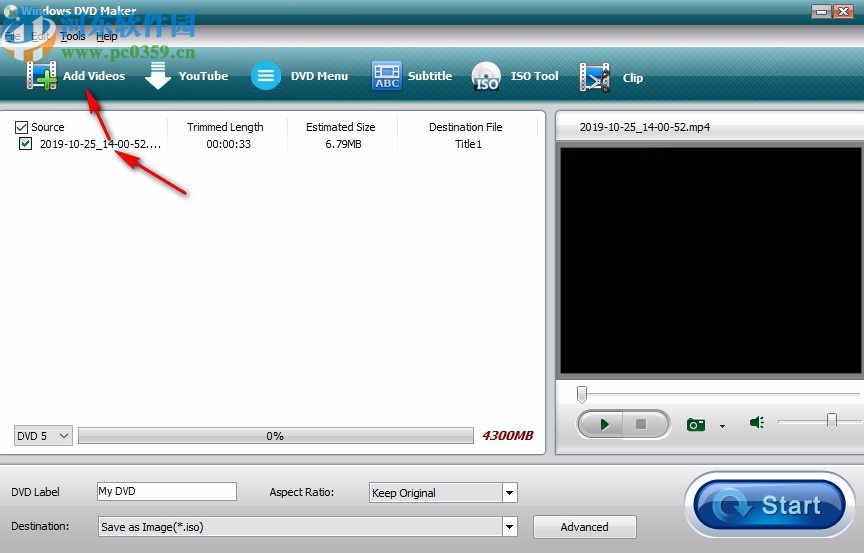Screen dimensions: 864x553
Task: Open the ISO Tool disc icon
Action: point(486,76)
